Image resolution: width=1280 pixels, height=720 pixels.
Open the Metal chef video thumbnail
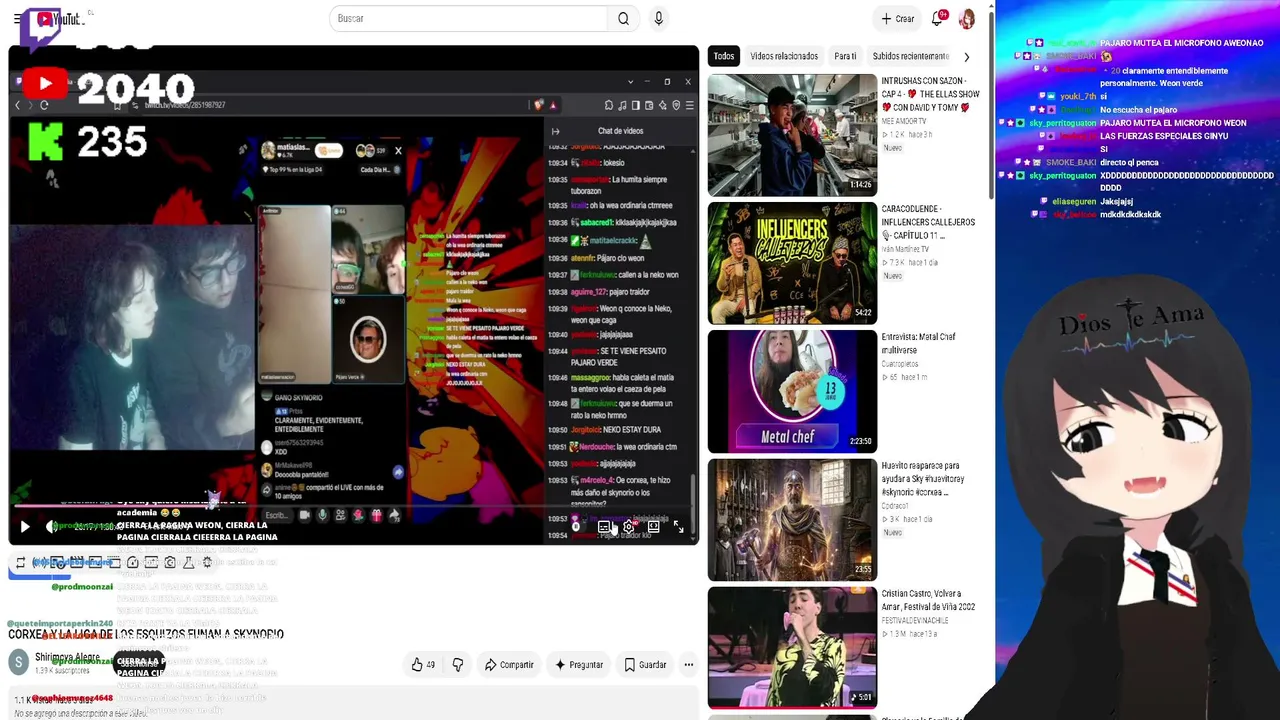click(792, 391)
